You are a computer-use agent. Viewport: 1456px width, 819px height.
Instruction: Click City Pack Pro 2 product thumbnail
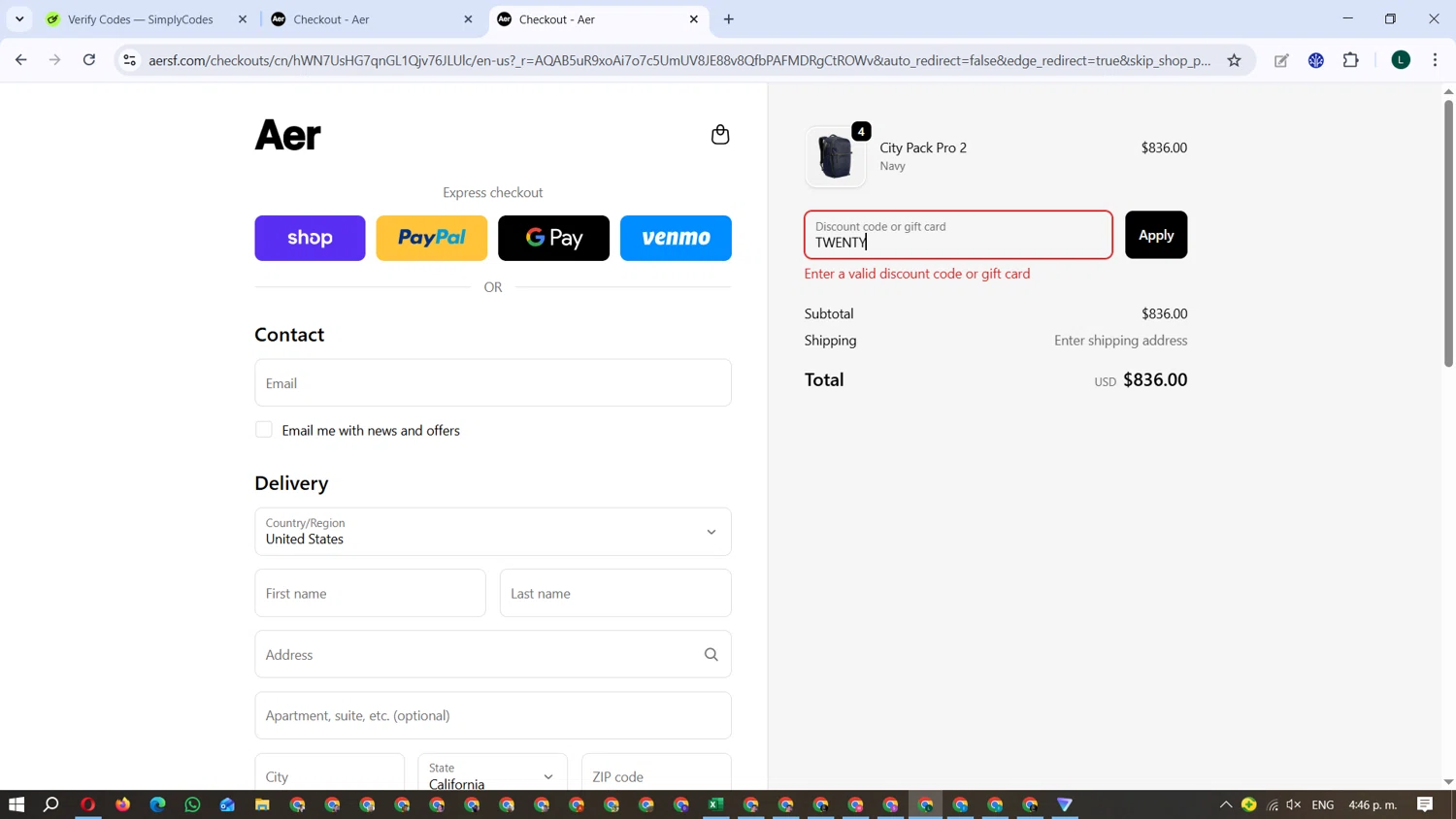836,156
